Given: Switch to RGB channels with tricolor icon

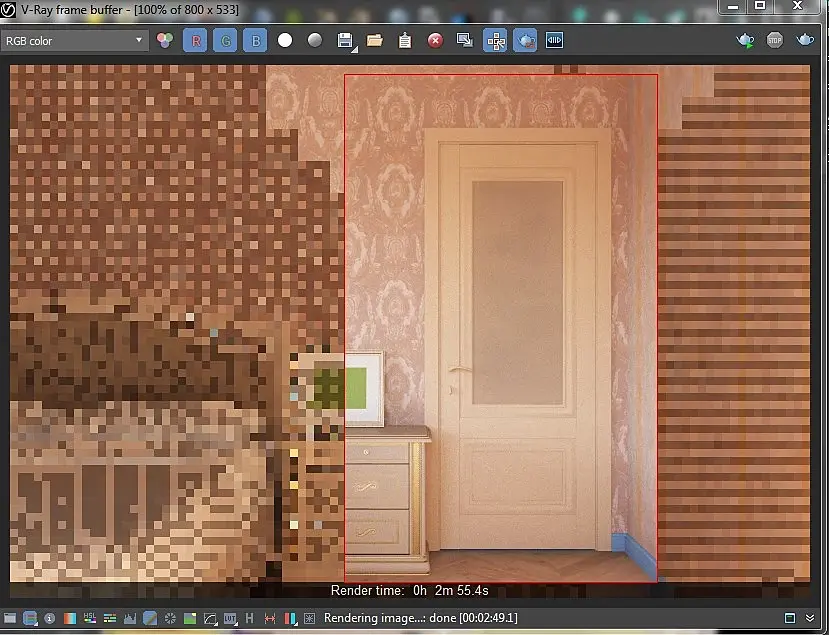Looking at the screenshot, I should click(x=165, y=40).
